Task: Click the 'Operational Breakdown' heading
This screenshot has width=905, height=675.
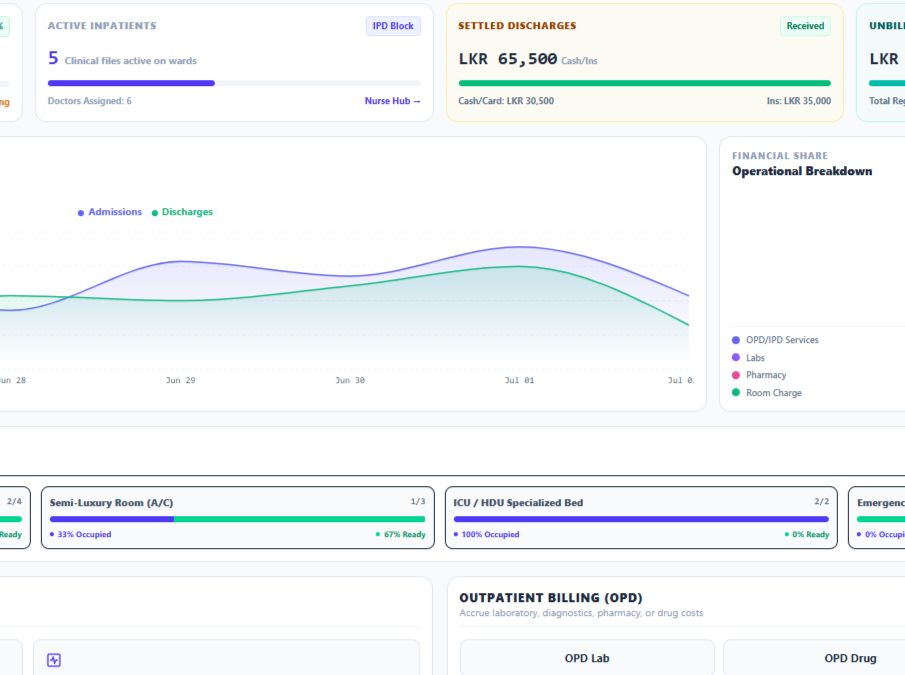Action: pyautogui.click(x=802, y=171)
